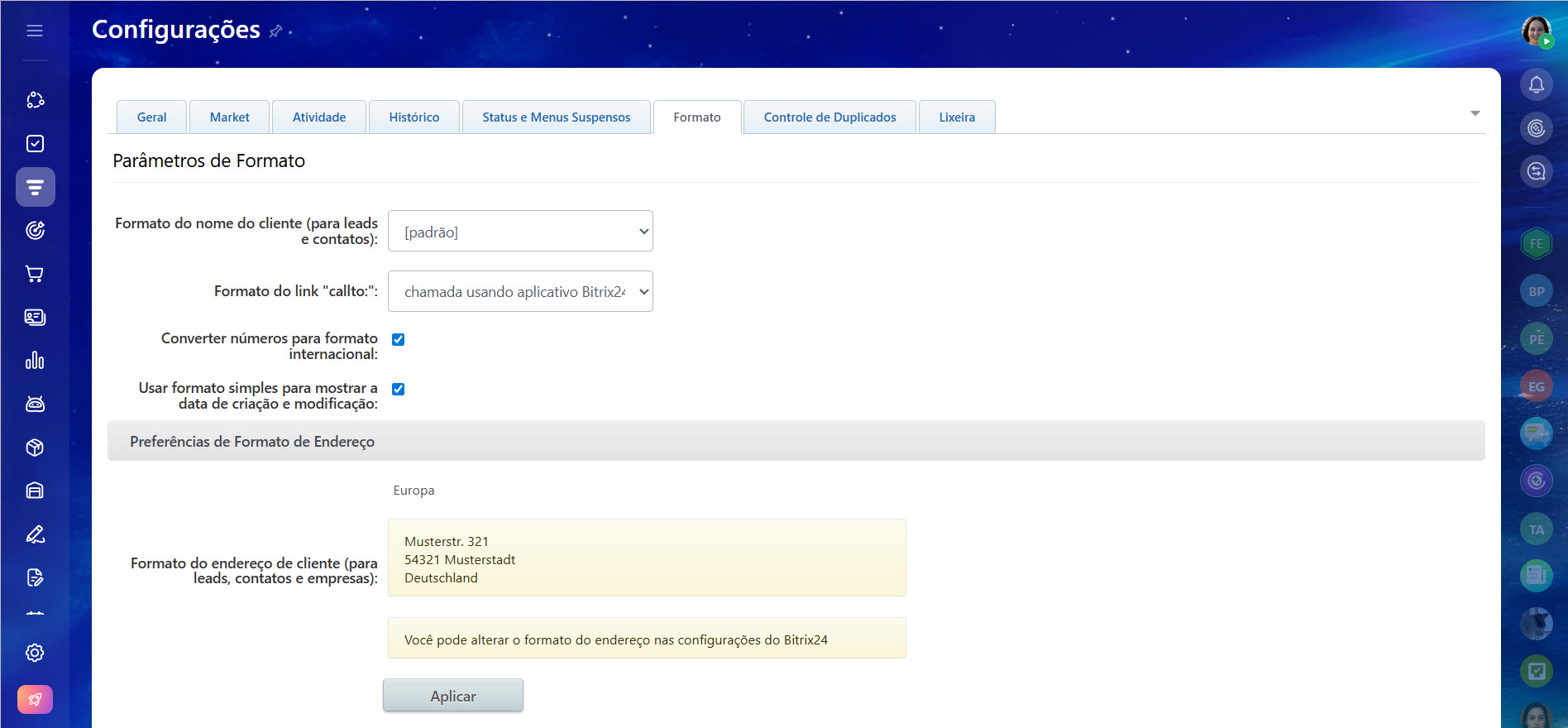Uncheck convert numbers to international format

click(x=398, y=339)
